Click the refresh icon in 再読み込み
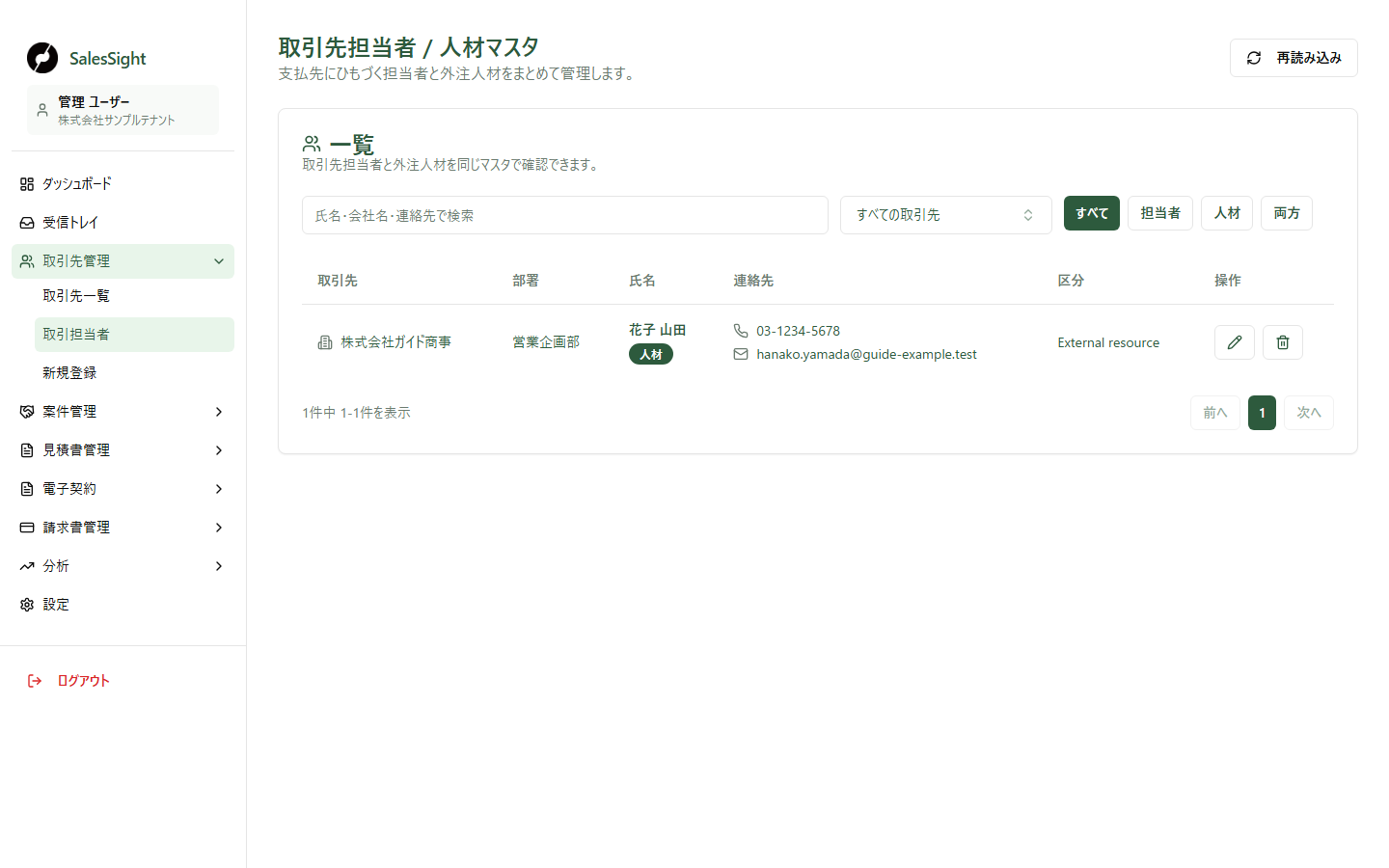The width and height of the screenshot is (1389, 868). click(1254, 58)
